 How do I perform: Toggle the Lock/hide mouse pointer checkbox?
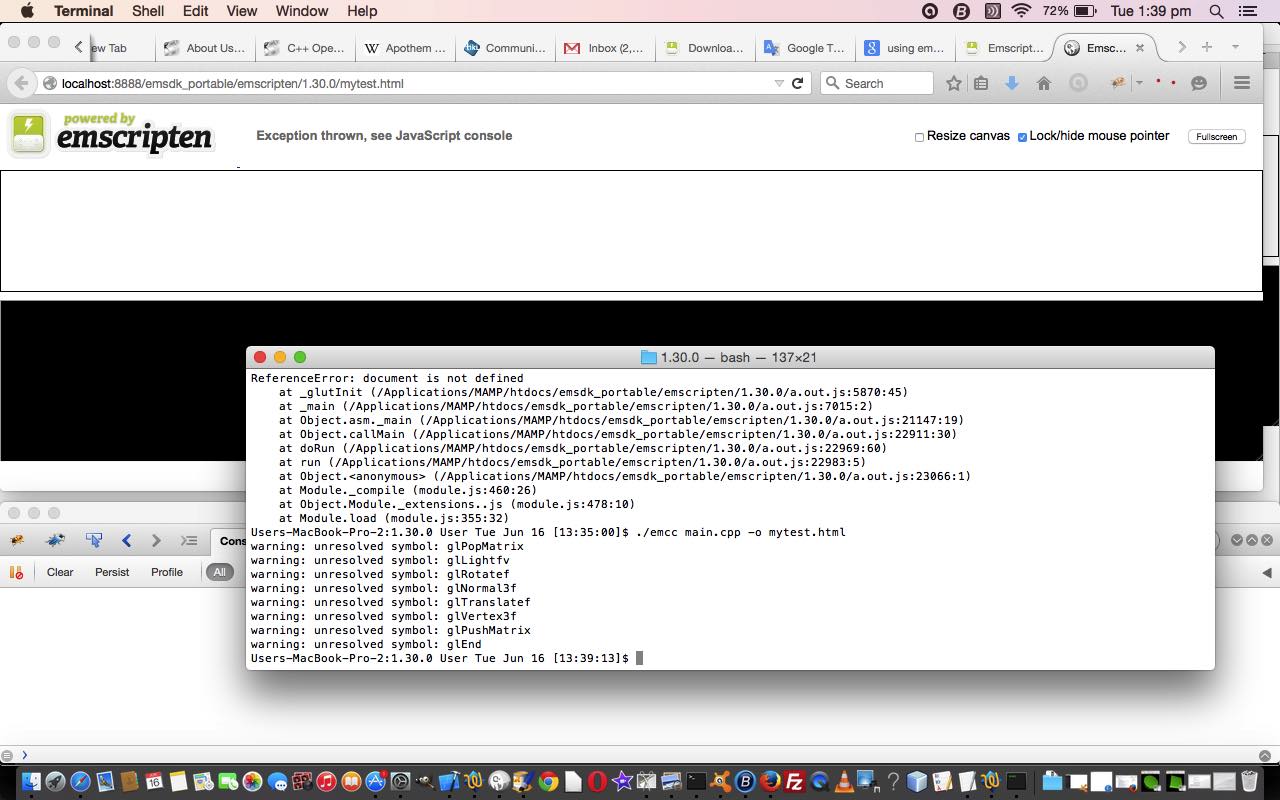click(1022, 137)
